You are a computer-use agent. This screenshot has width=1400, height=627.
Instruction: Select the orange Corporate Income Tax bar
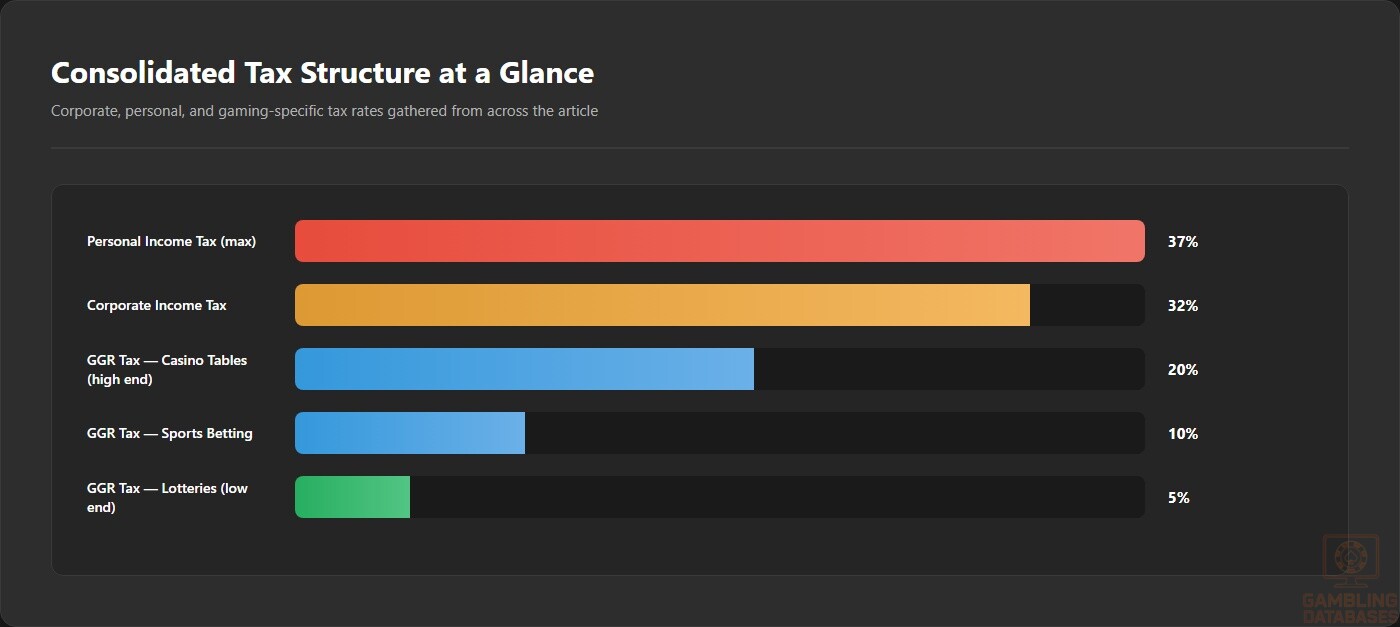[x=662, y=305]
